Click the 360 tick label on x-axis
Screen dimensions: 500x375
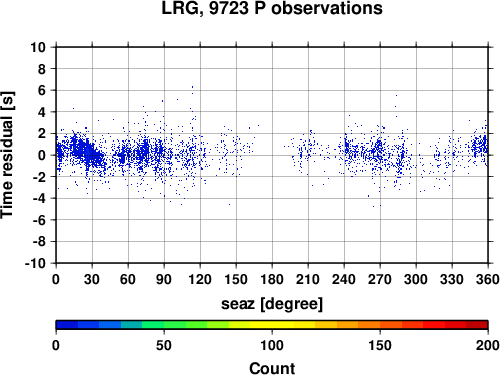pos(488,279)
